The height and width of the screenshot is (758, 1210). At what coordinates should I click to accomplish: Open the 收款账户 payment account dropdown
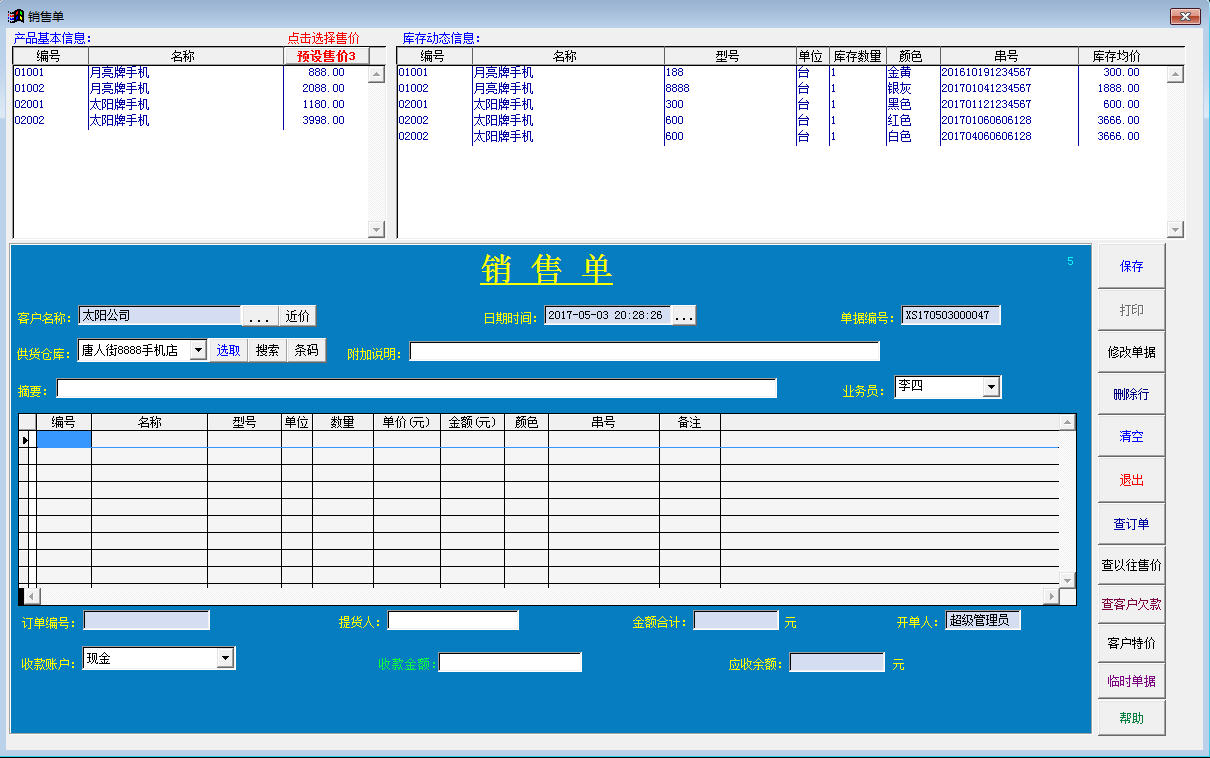tap(225, 658)
